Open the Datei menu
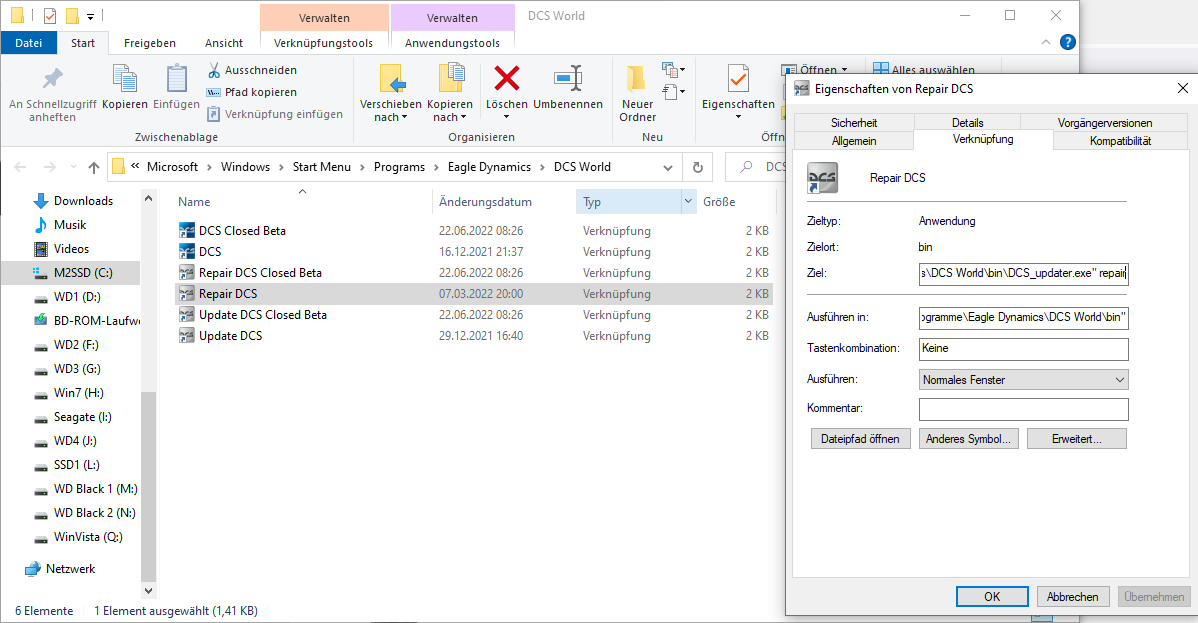 tap(29, 43)
